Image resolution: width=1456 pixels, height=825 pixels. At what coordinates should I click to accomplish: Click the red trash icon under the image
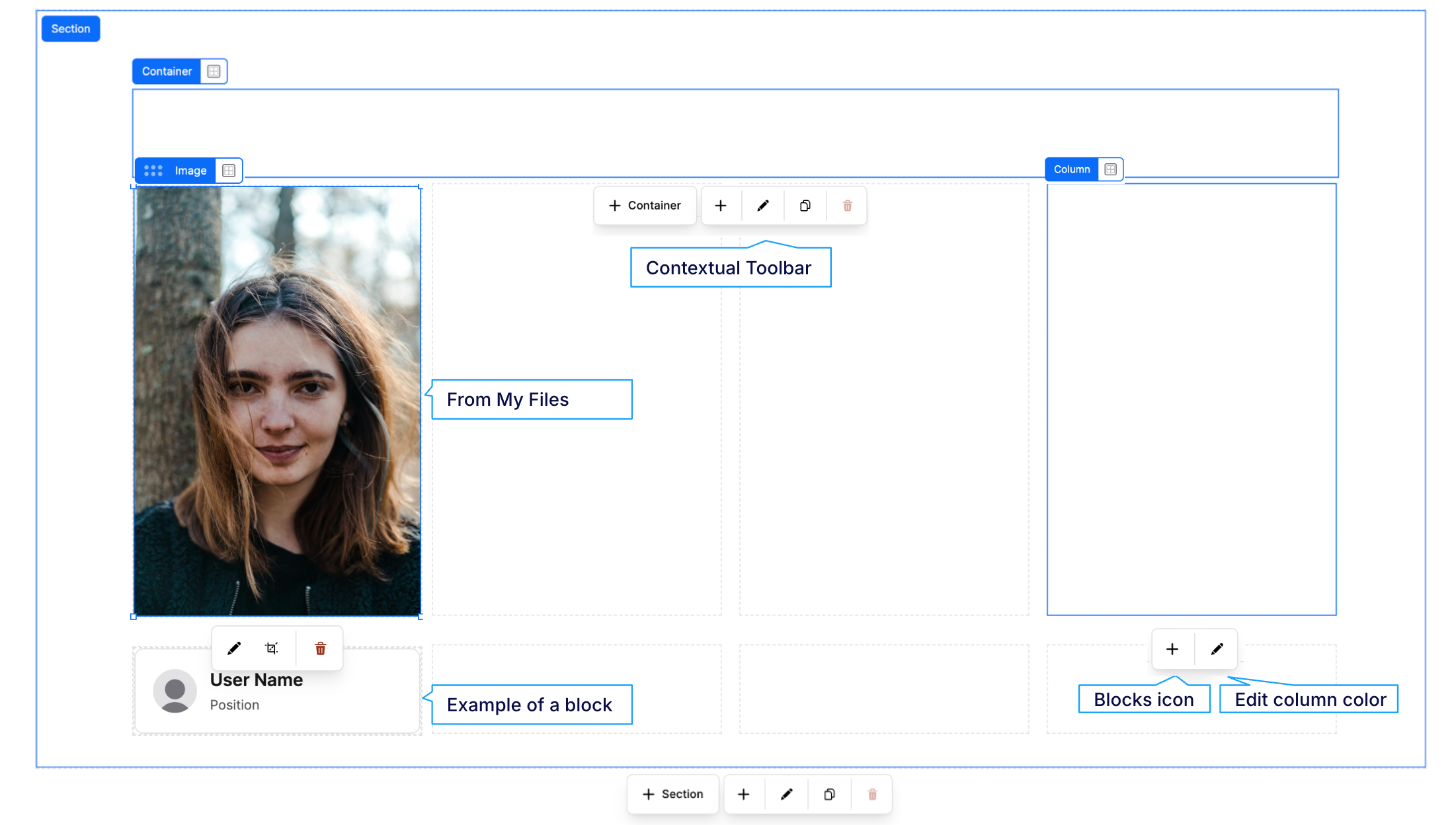click(x=321, y=648)
